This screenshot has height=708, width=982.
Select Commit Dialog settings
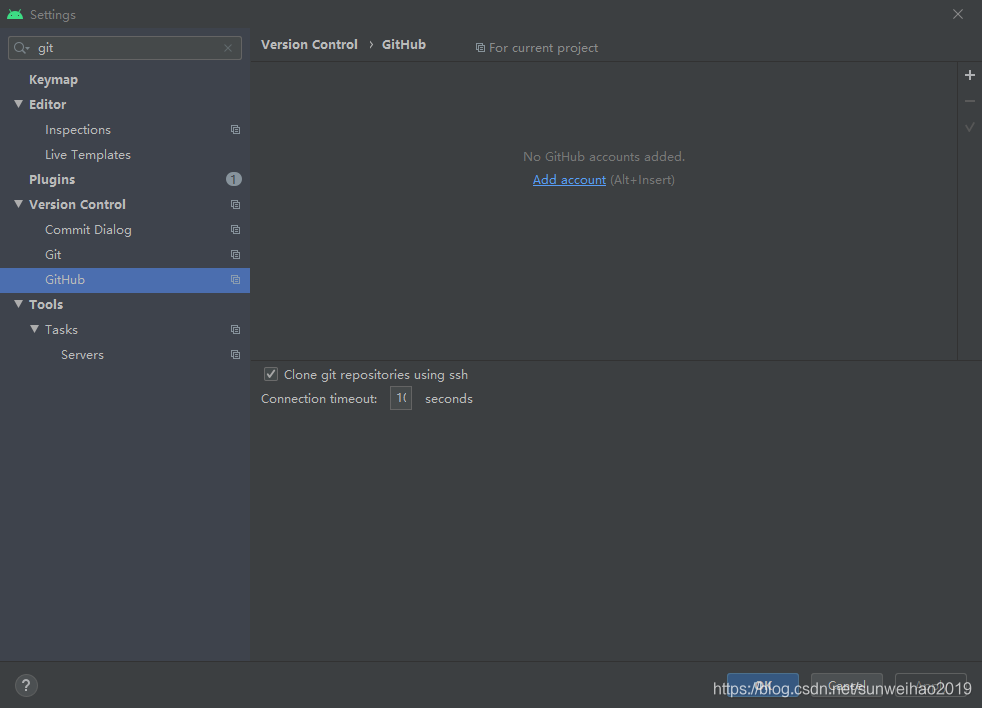(x=88, y=229)
